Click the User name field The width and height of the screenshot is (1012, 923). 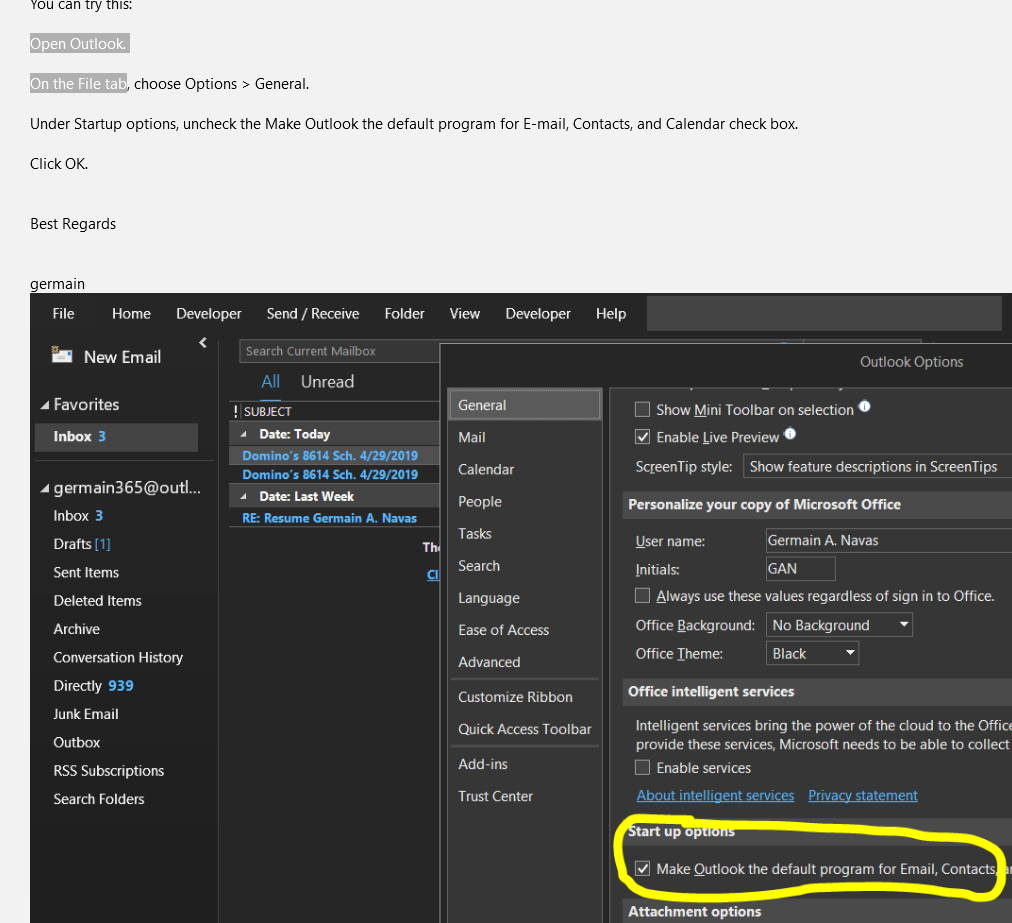pyautogui.click(x=889, y=540)
